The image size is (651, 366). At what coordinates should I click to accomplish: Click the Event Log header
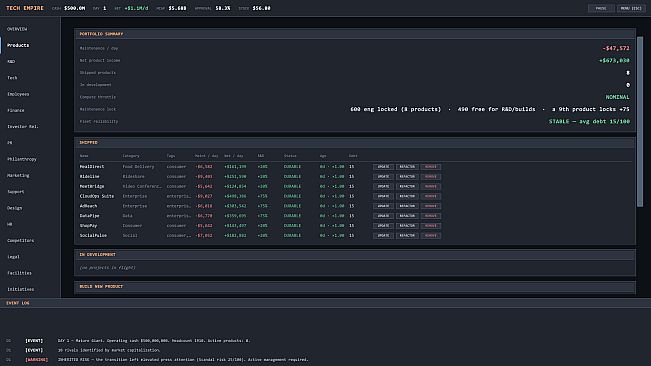[18, 303]
